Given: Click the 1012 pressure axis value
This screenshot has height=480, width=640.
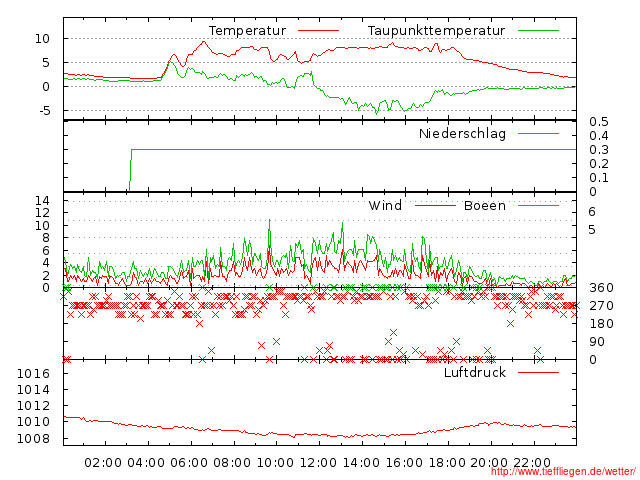Looking at the screenshot, I should point(33,406).
